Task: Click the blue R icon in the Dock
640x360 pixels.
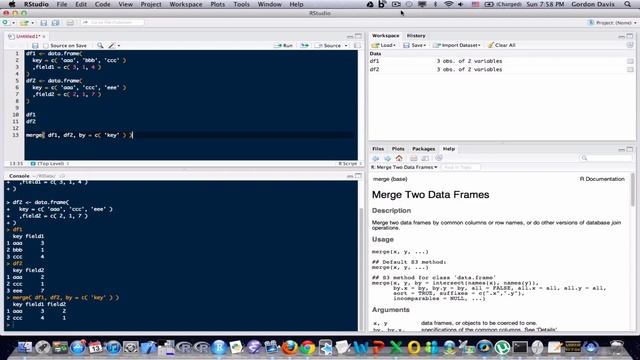Action: coord(219,347)
